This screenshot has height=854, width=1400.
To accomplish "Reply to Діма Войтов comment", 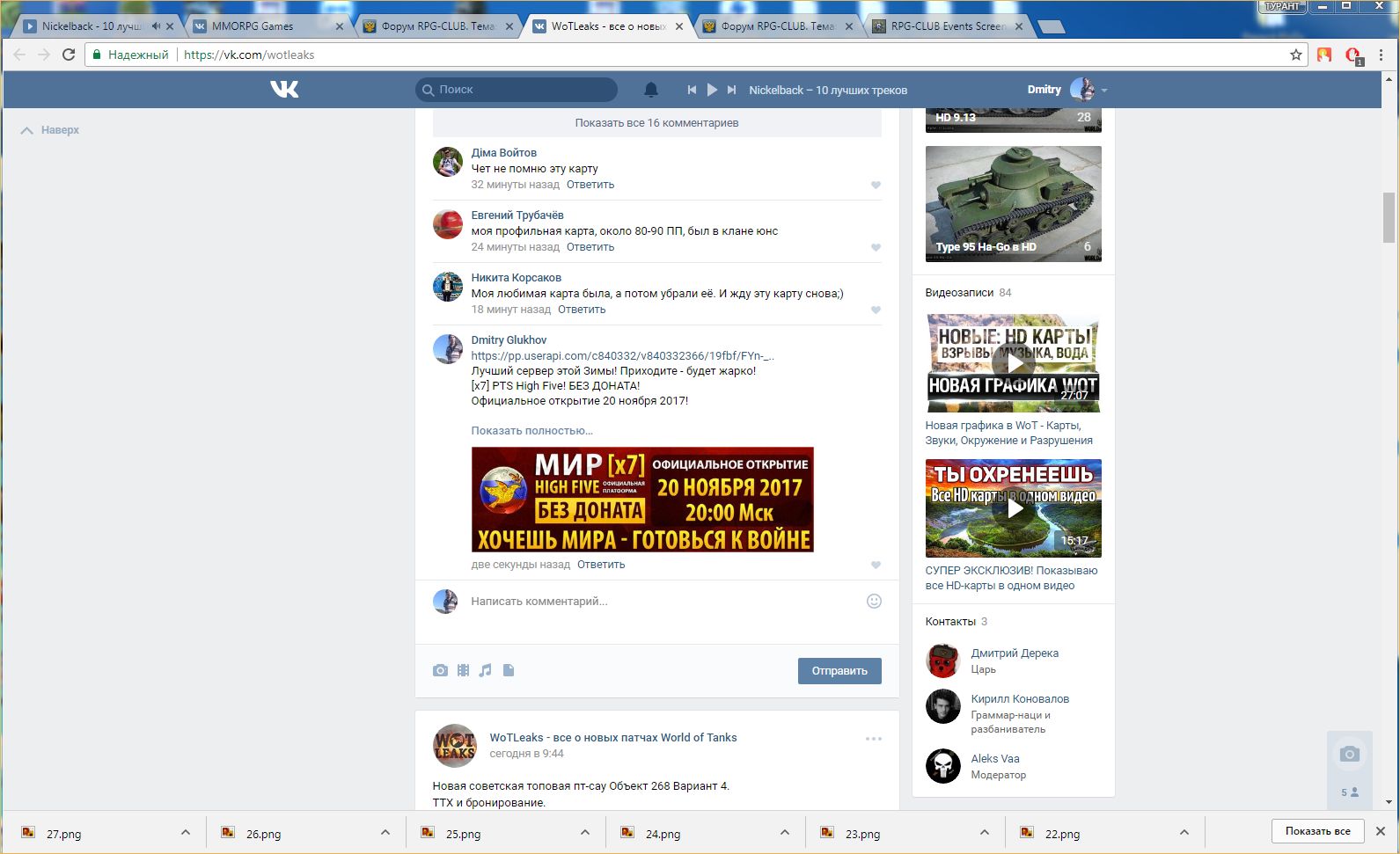I will pos(590,185).
